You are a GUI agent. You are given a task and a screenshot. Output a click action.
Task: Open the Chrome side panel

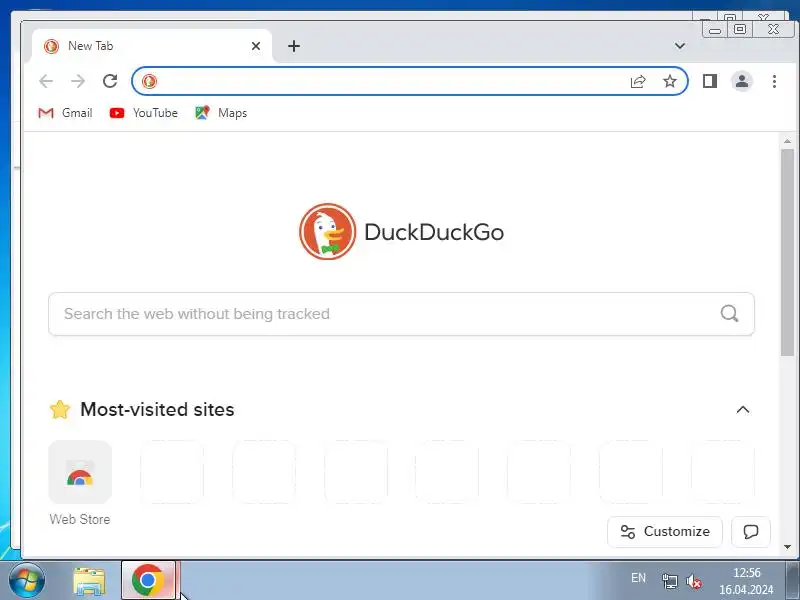point(710,81)
